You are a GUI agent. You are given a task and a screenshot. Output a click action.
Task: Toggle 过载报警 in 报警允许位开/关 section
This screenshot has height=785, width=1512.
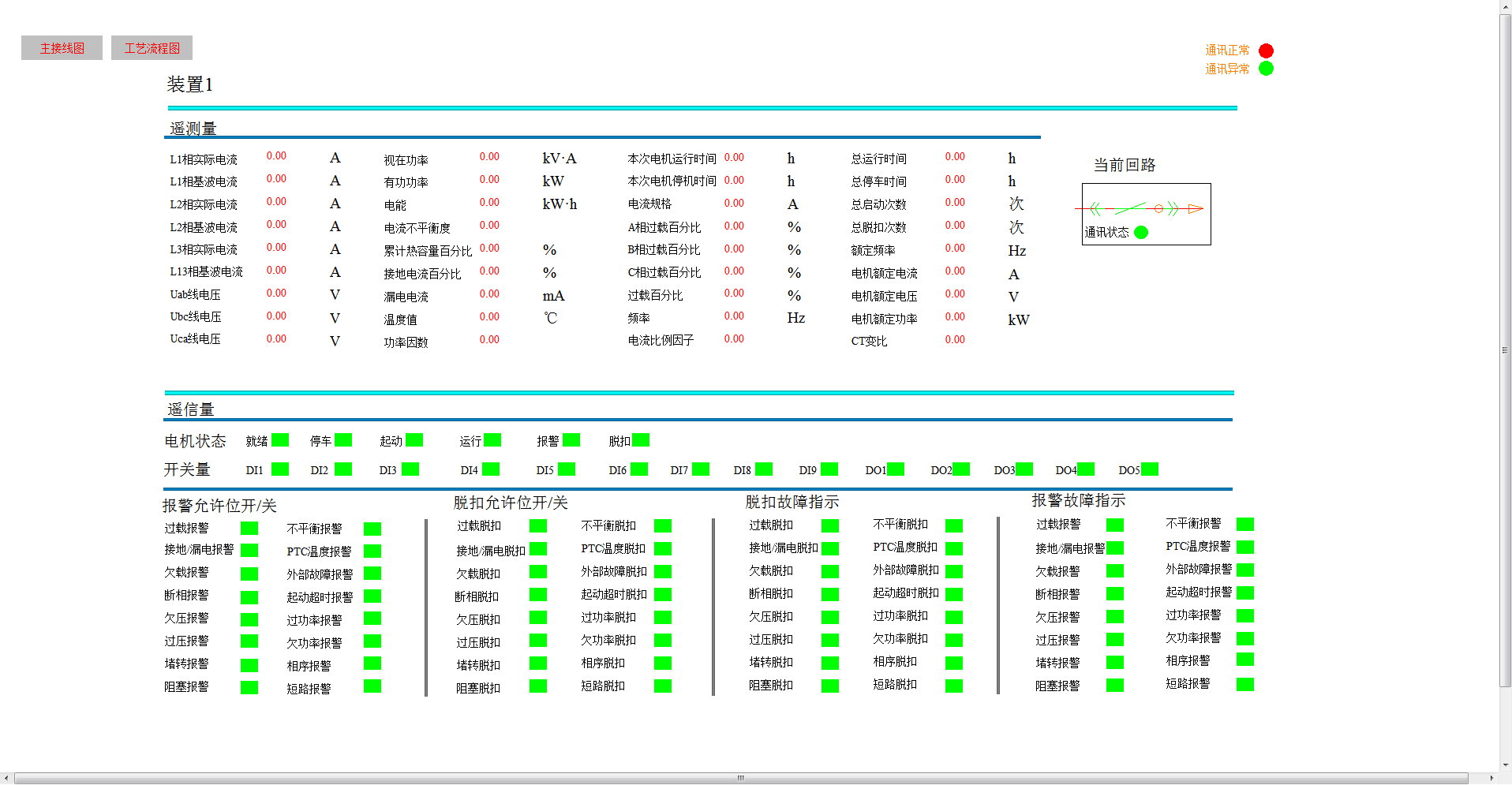[x=249, y=528]
